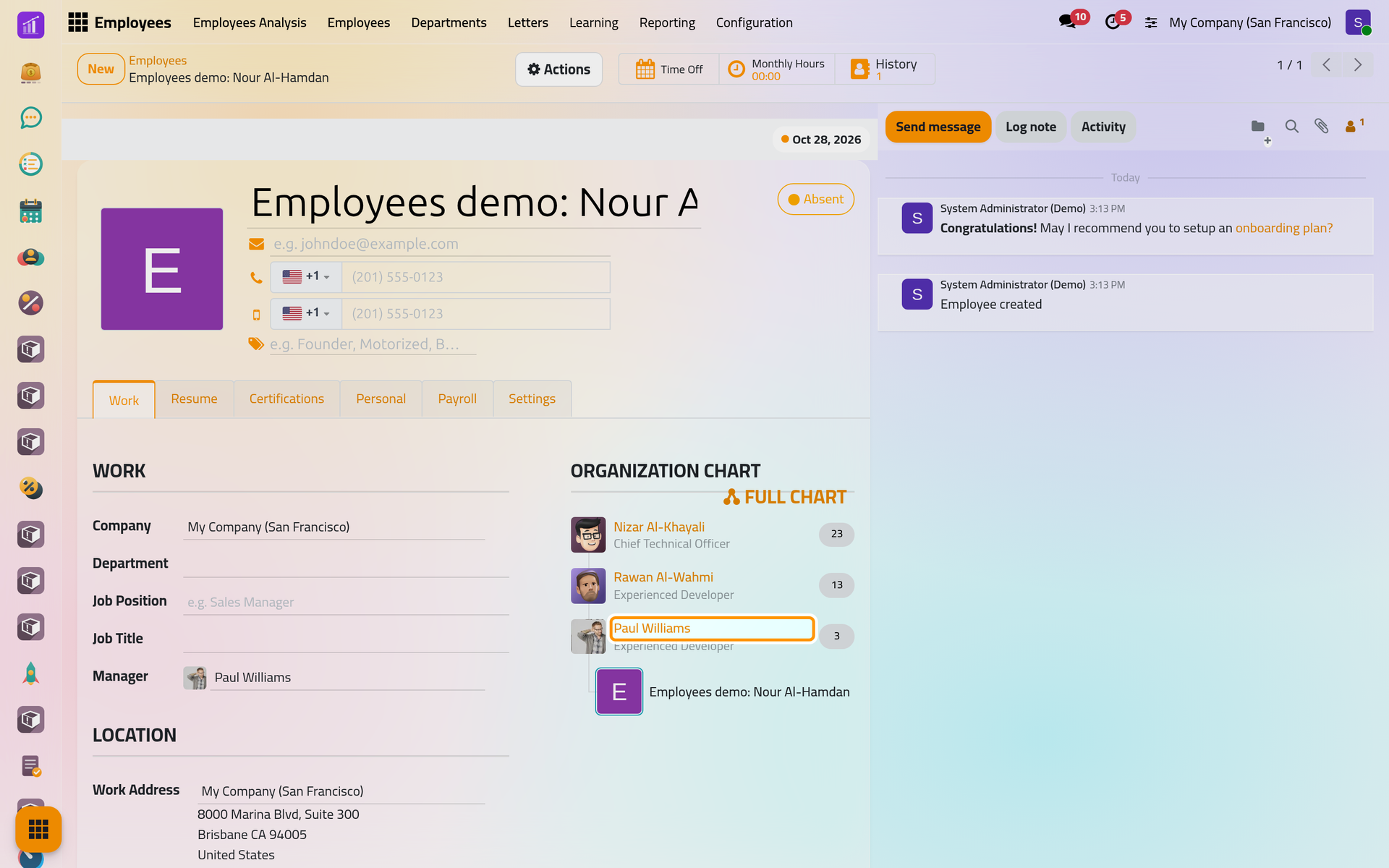This screenshot has height=868, width=1389.
Task: Switch to the Certifications tab
Action: click(286, 399)
